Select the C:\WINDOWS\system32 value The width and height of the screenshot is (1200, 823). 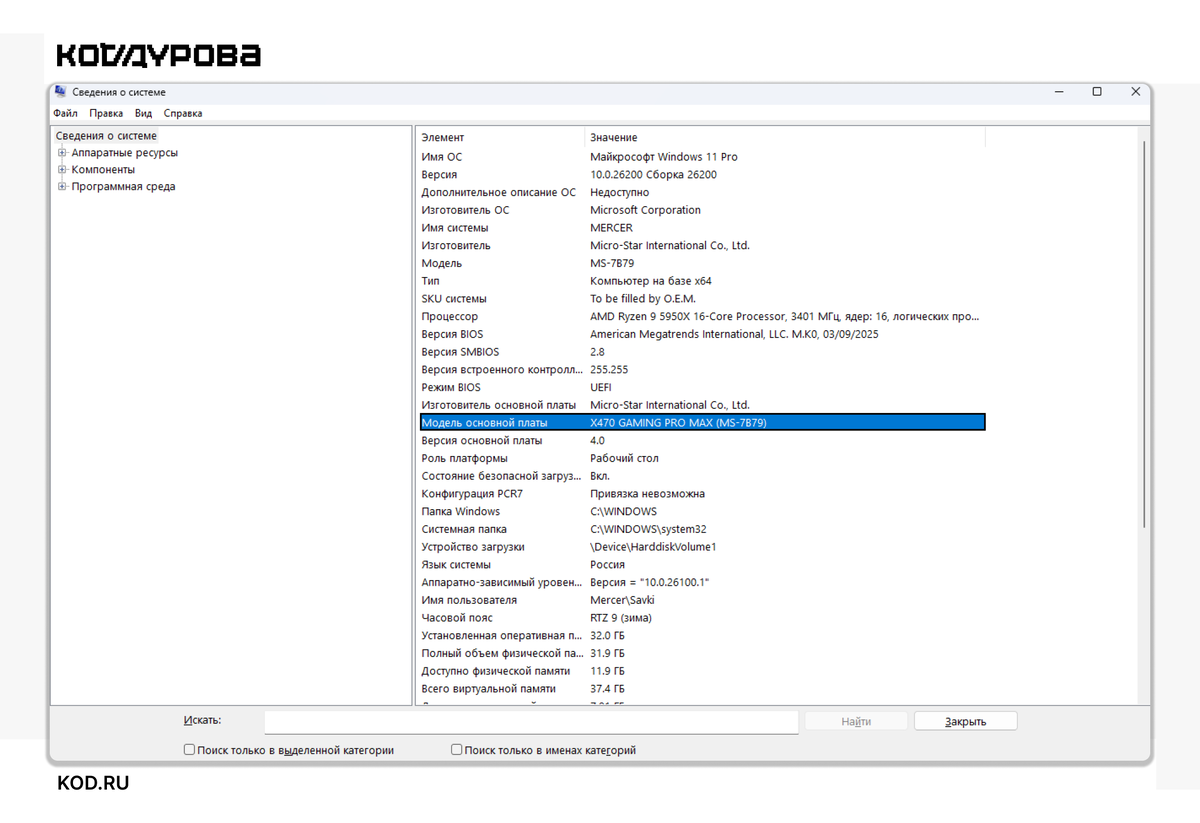[648, 529]
